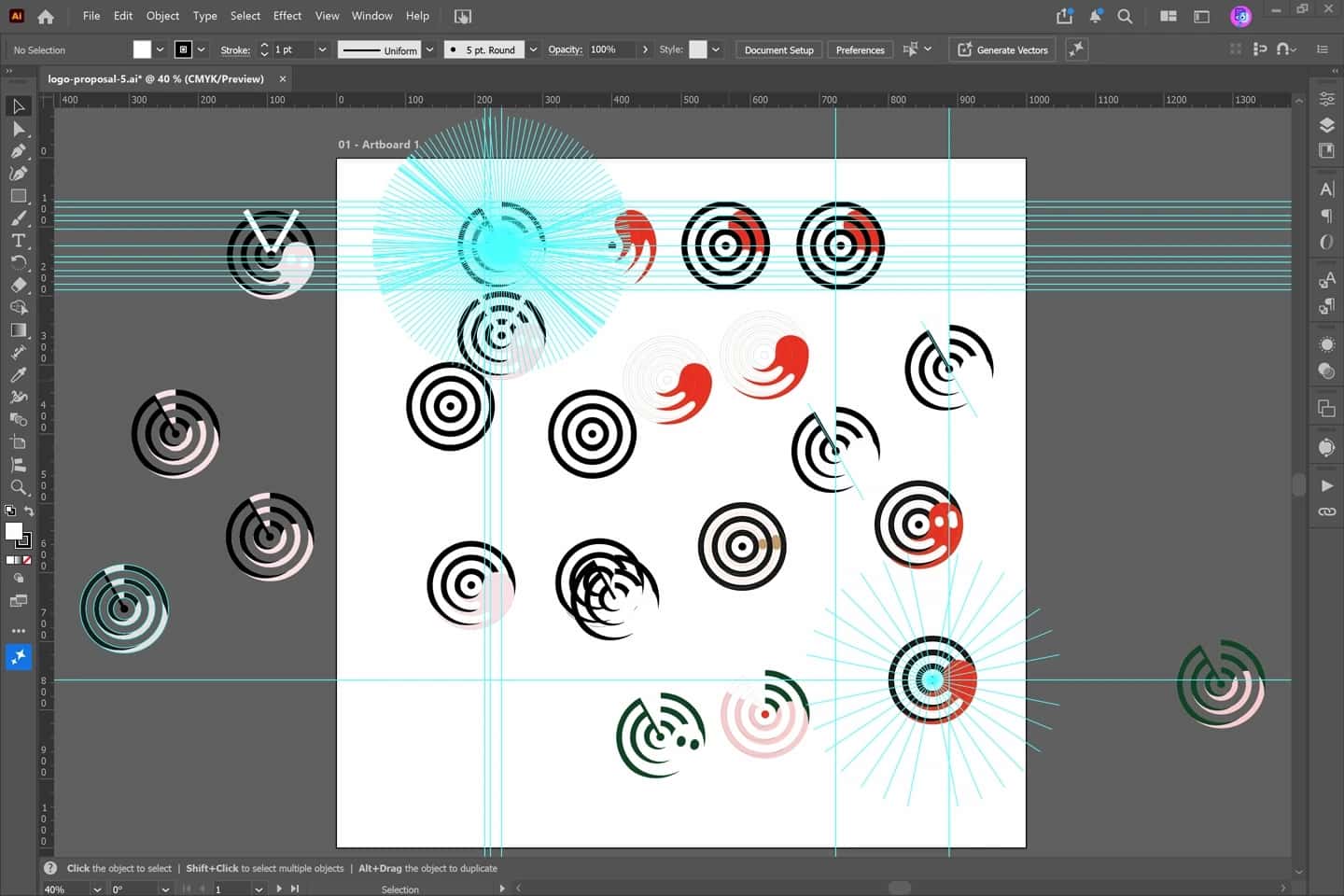Choose the Curvature tool
1344x896 pixels.
click(18, 174)
